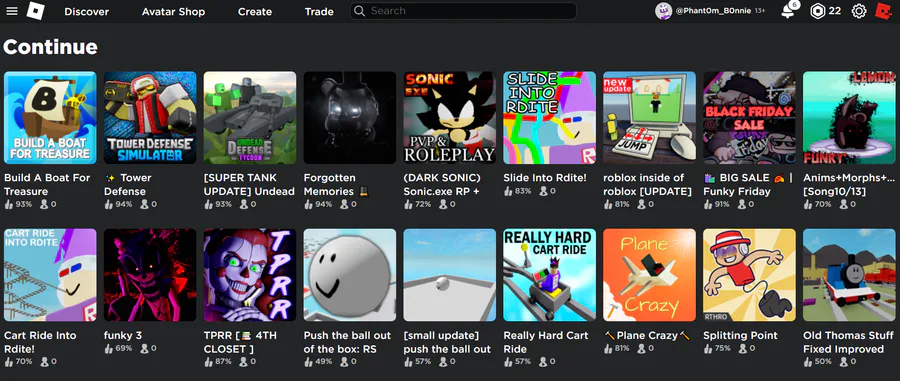Select the Create menu item
The width and height of the screenshot is (900, 381).
[255, 11]
